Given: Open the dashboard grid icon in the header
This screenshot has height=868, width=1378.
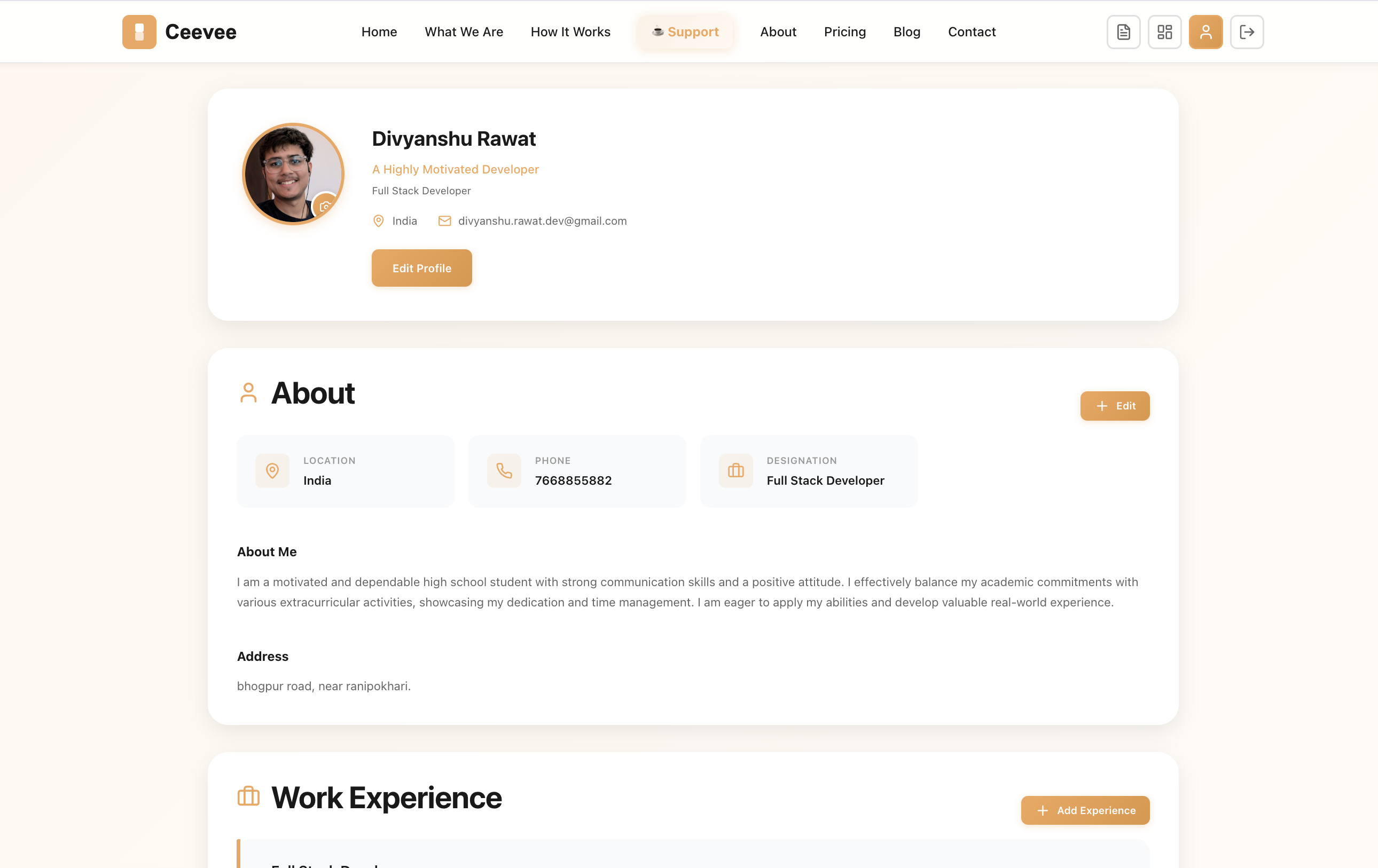Looking at the screenshot, I should point(1164,32).
